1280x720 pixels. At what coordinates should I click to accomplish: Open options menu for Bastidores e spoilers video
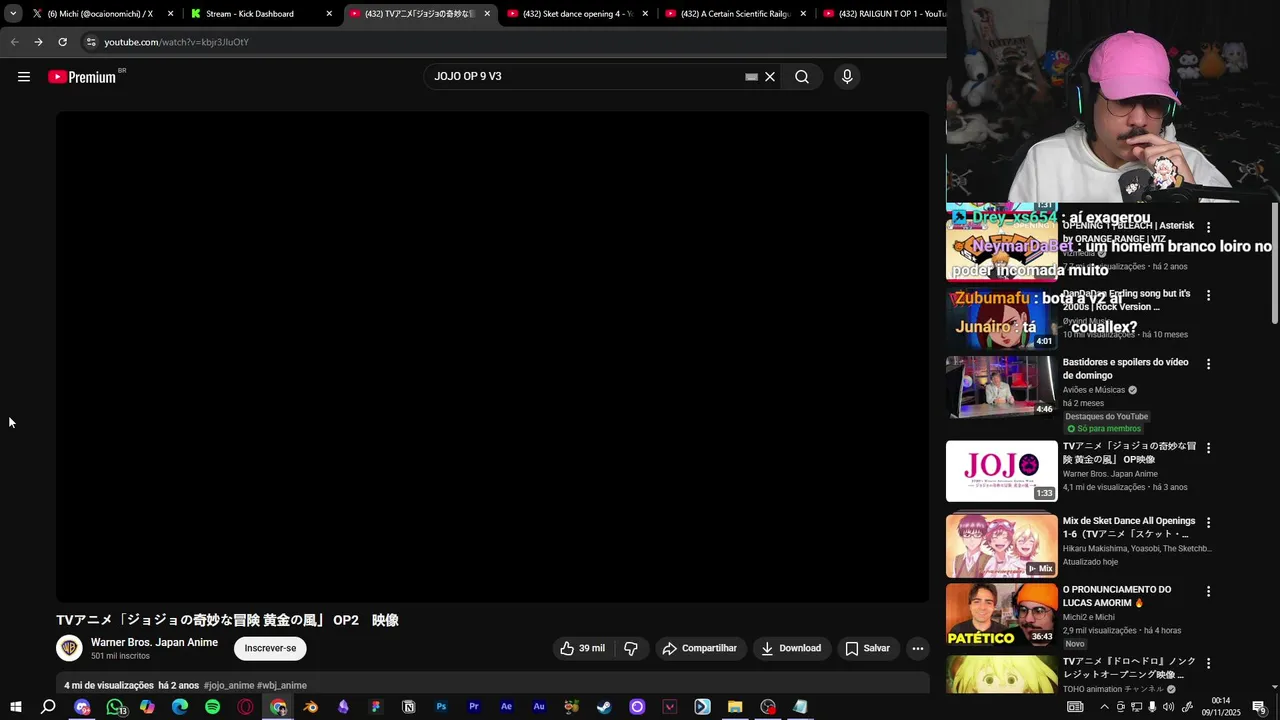click(x=1208, y=364)
